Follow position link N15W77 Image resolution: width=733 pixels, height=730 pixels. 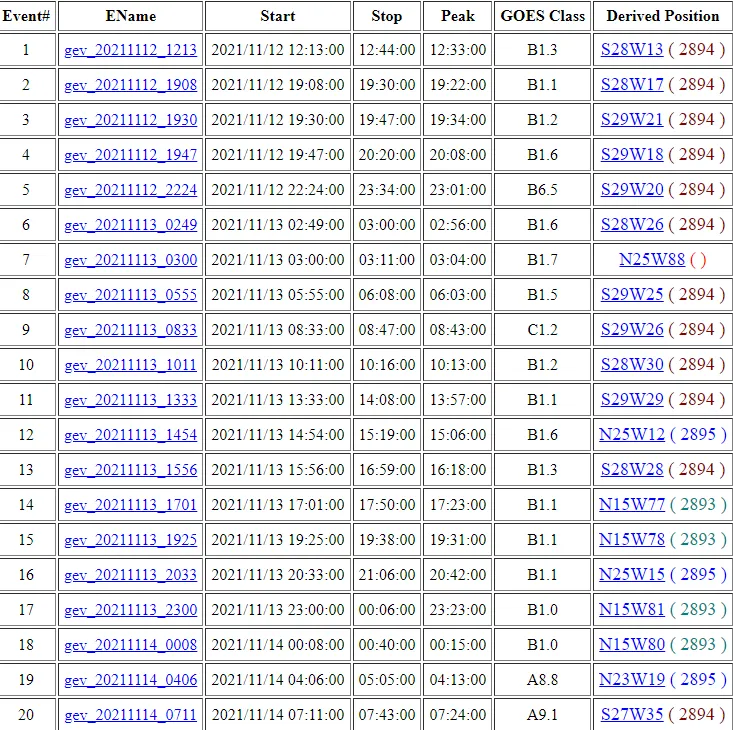[632, 505]
